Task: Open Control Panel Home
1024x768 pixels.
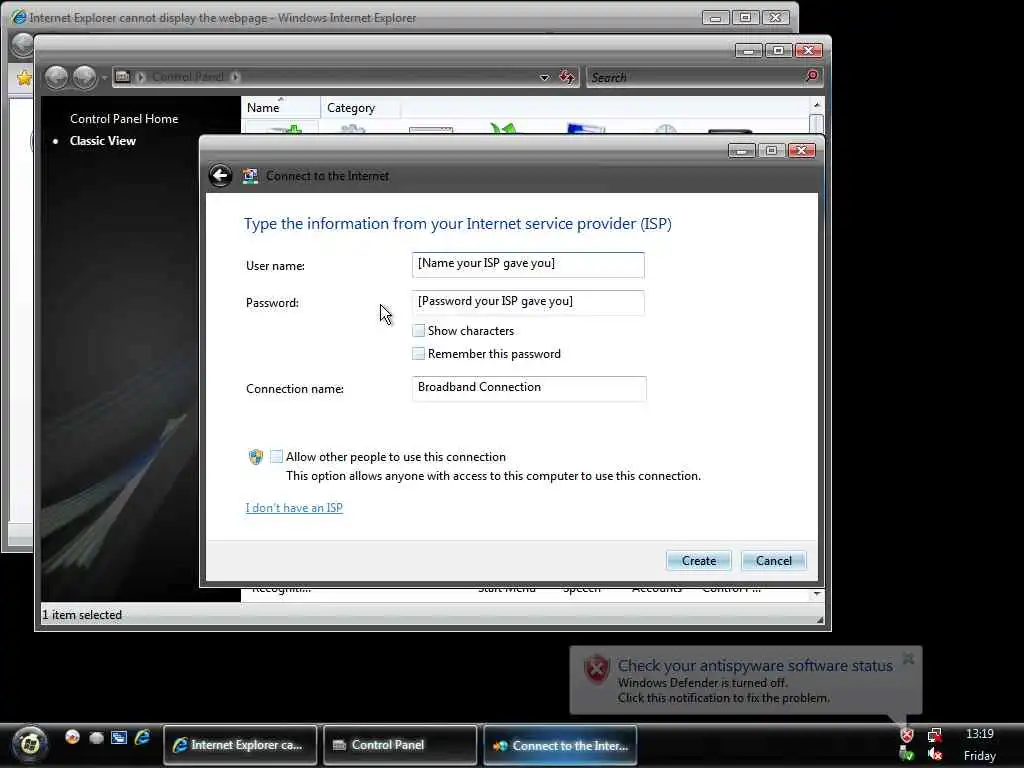Action: pyautogui.click(x=124, y=119)
